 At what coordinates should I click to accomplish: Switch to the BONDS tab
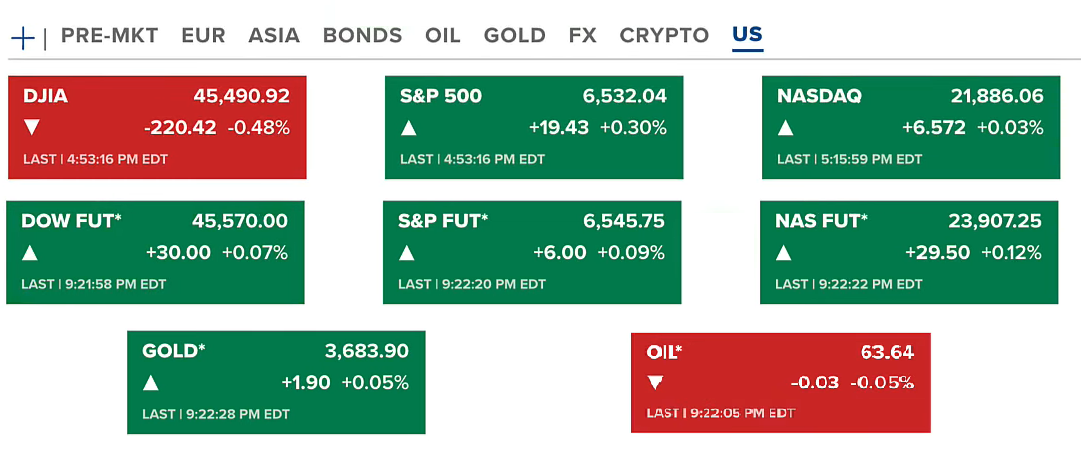coord(362,35)
